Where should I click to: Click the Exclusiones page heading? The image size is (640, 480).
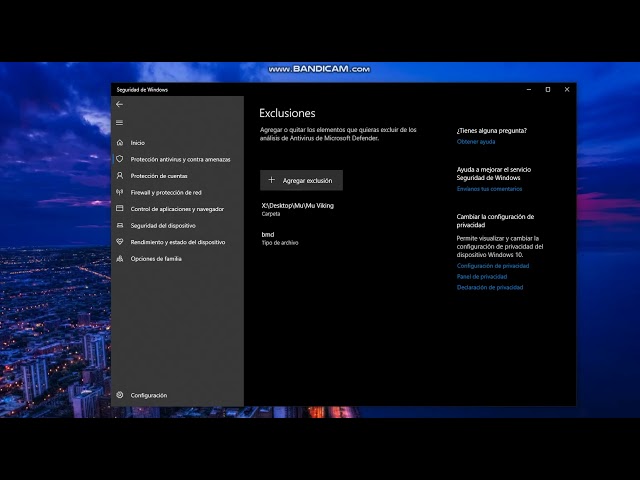287,113
